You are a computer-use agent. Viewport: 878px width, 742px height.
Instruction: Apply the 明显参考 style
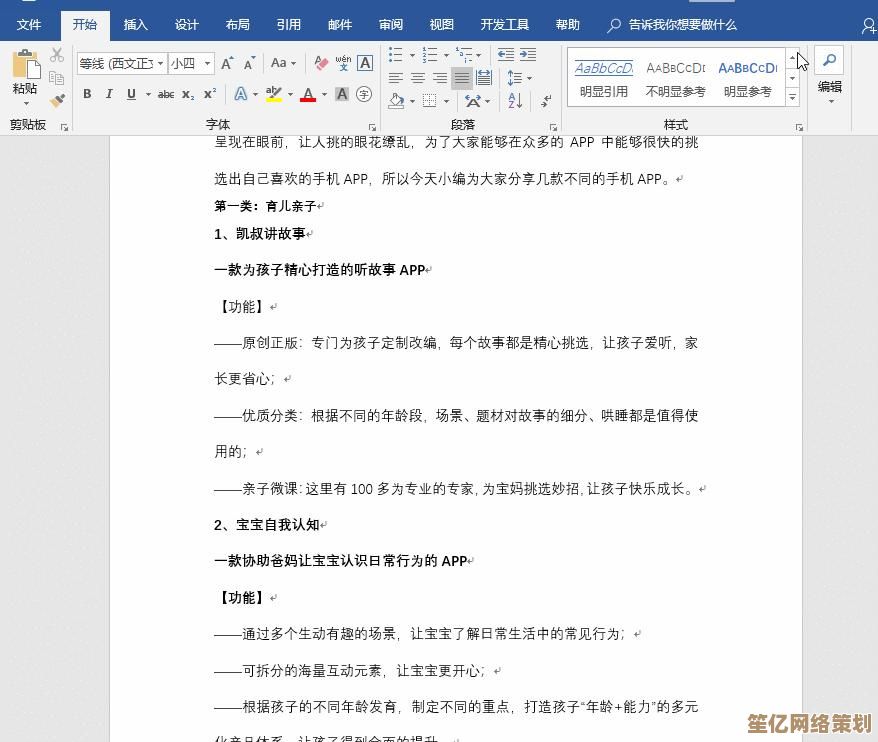pos(748,78)
